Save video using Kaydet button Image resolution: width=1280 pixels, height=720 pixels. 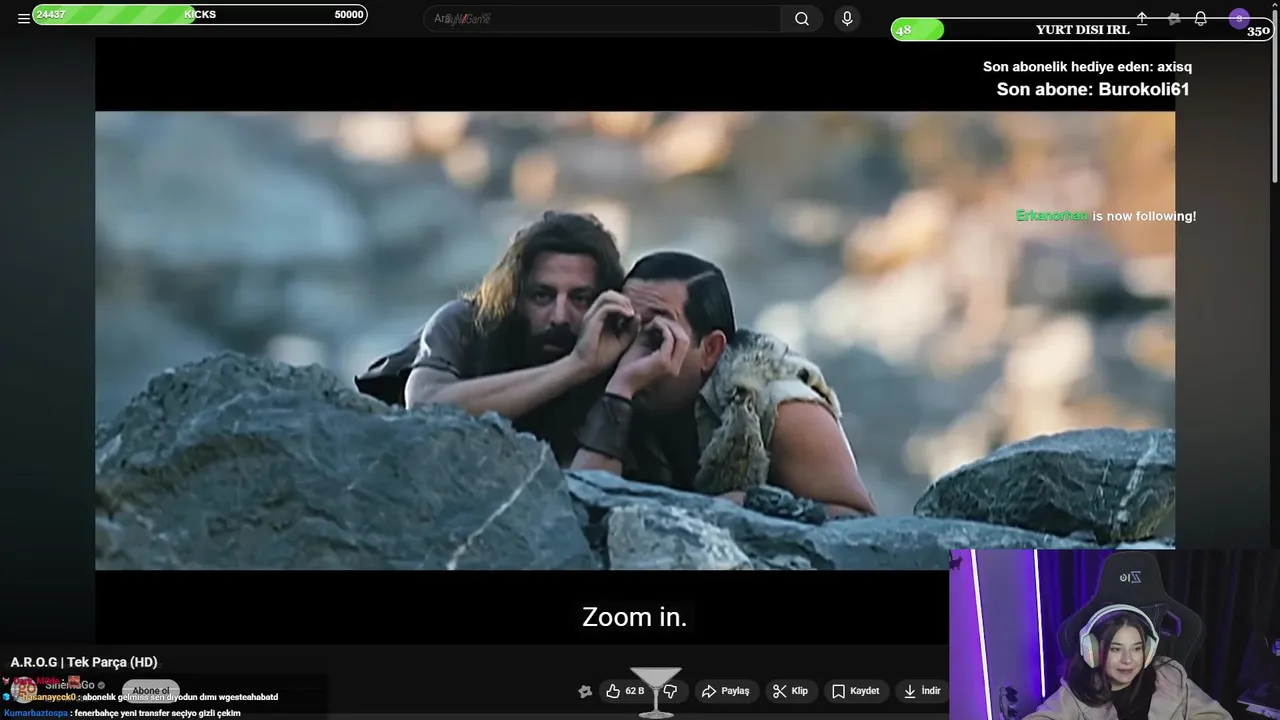[856, 691]
